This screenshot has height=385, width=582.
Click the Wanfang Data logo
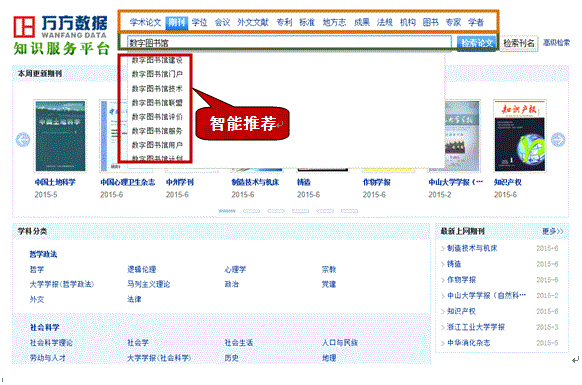coord(61,35)
